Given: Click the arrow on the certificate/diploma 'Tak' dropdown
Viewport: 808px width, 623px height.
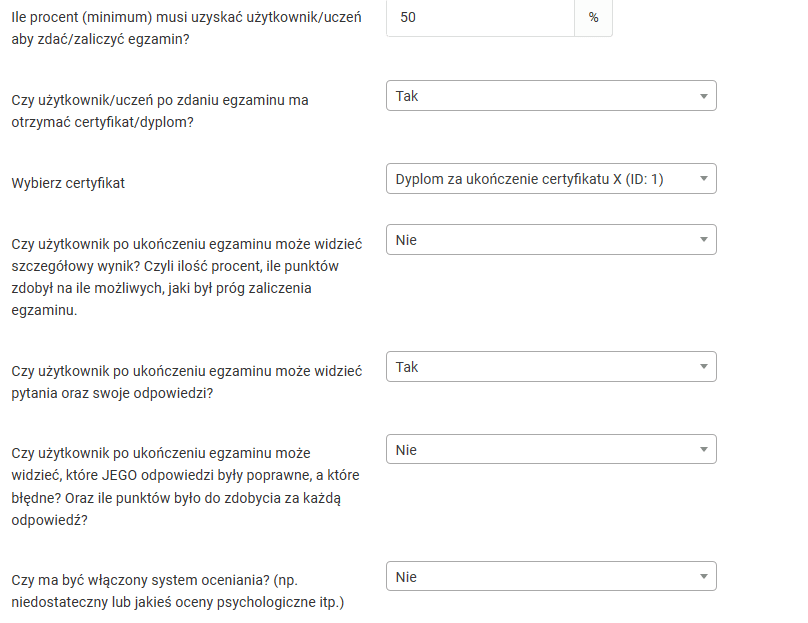Looking at the screenshot, I should click(x=703, y=97).
